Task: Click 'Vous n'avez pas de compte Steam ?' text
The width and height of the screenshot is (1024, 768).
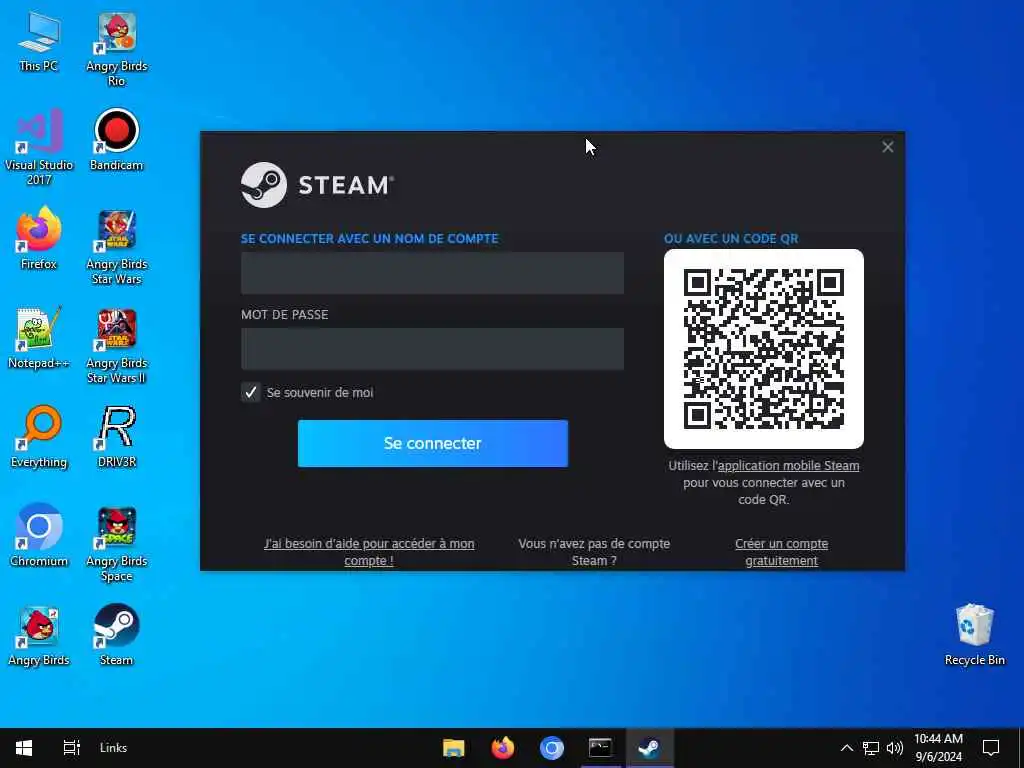Action: pyautogui.click(x=594, y=552)
